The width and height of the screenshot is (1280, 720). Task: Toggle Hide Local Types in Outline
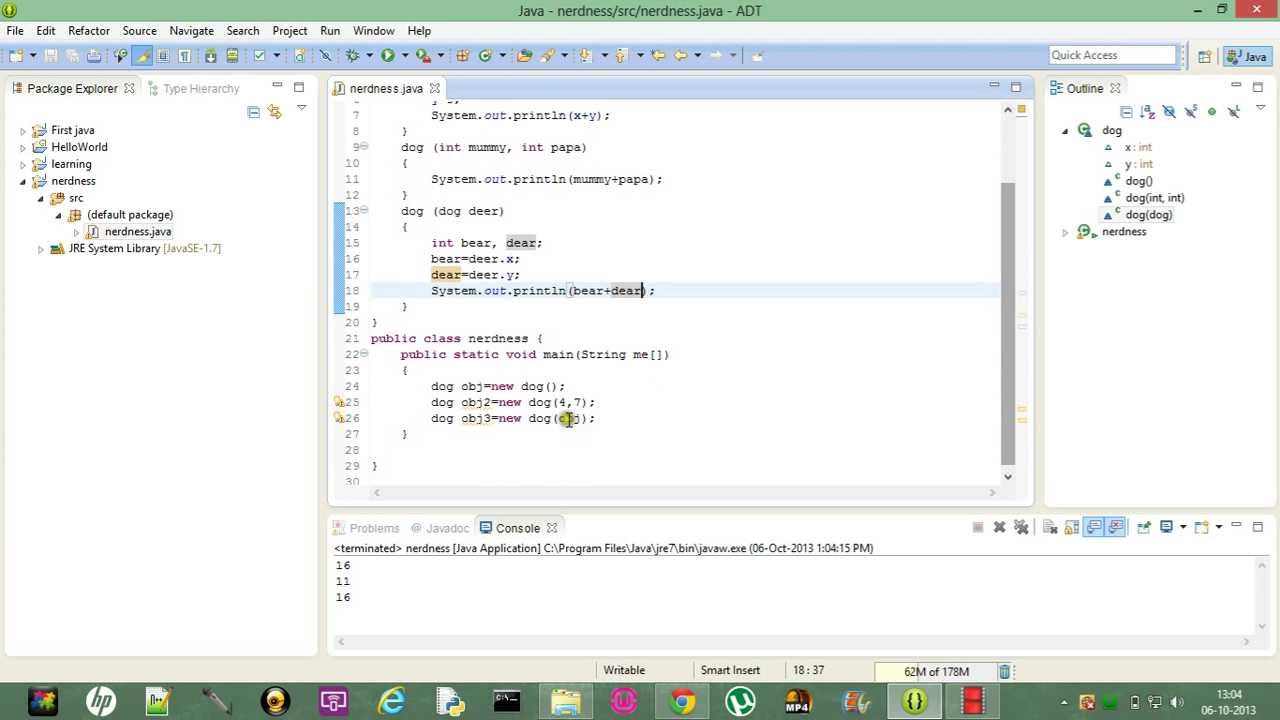[1233, 111]
